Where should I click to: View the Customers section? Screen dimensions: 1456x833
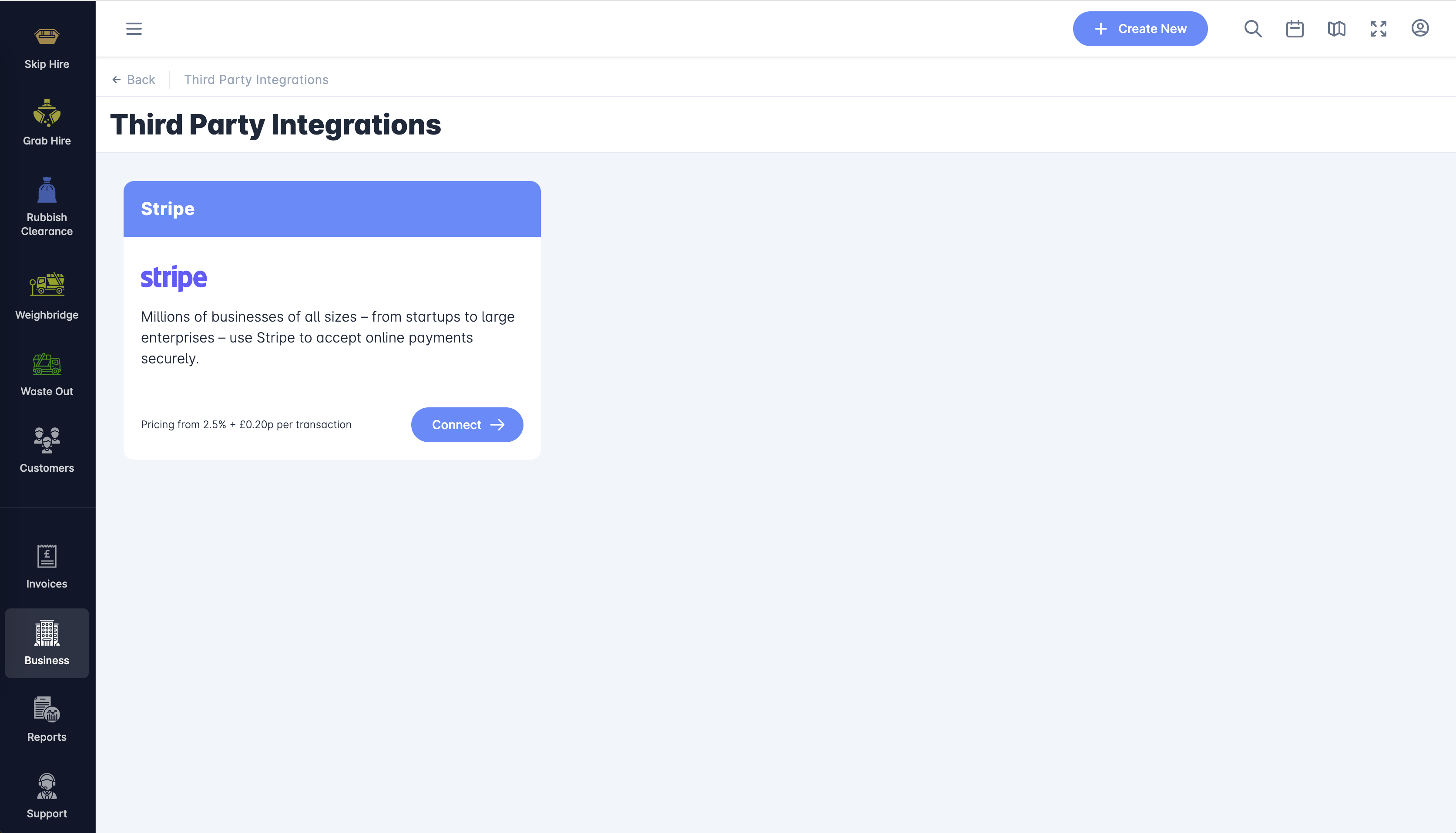tap(47, 450)
